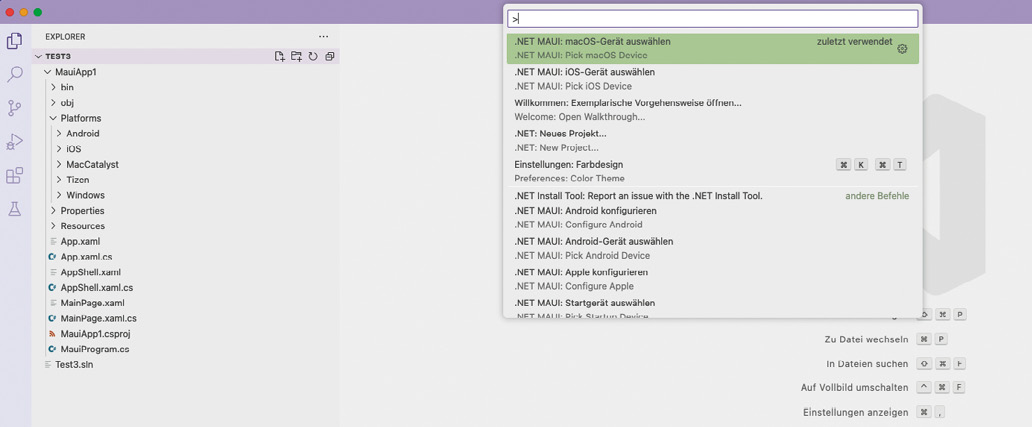This screenshot has width=1032, height=427.
Task: Expand the Windows platform folder
Action: coord(59,195)
